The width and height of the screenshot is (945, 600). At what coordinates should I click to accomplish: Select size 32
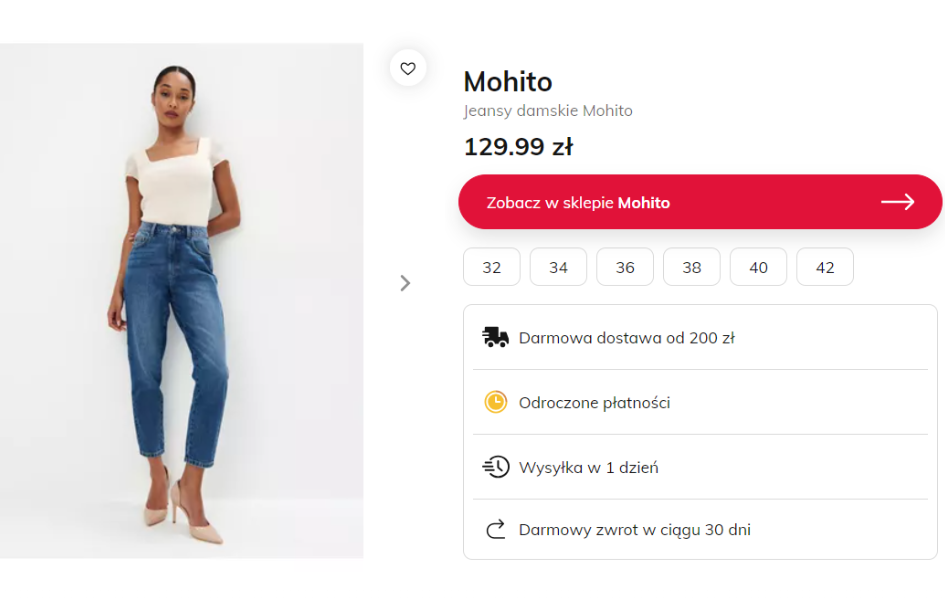(492, 267)
